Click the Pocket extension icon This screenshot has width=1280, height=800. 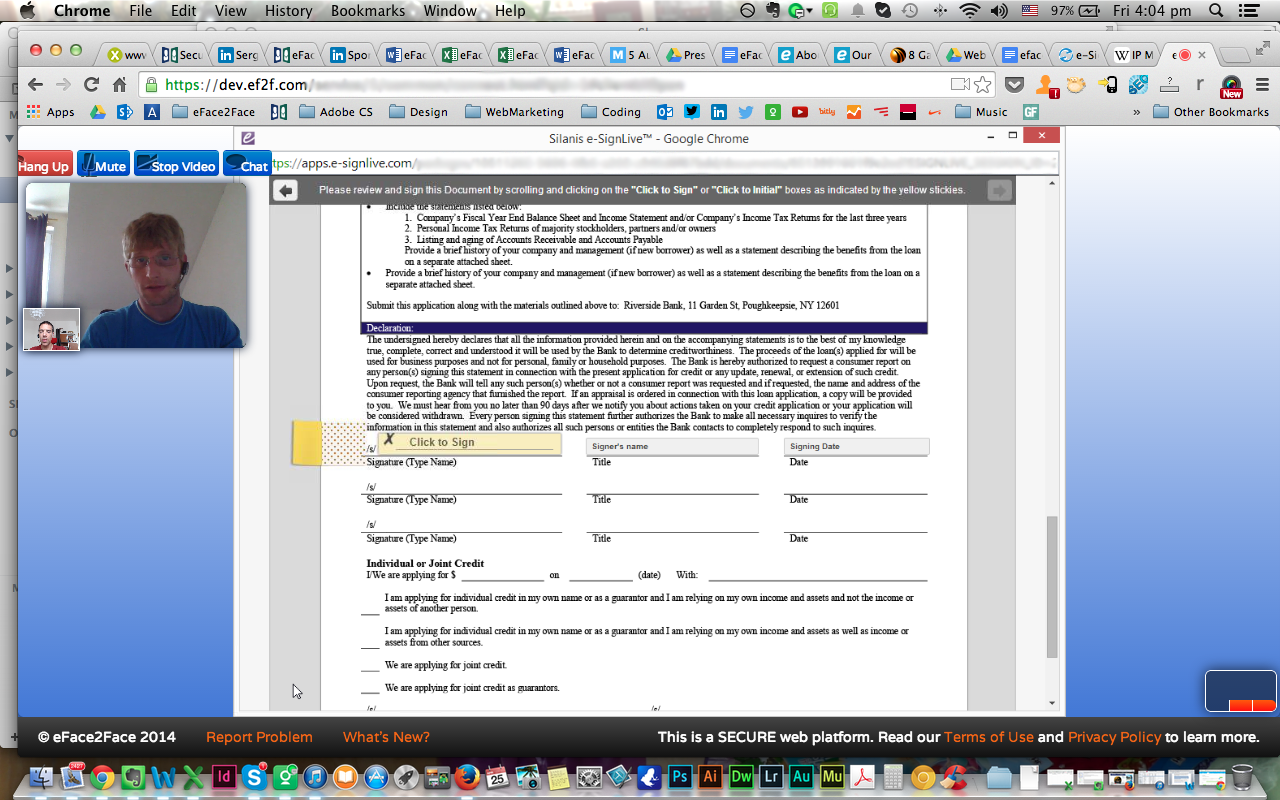click(1014, 85)
